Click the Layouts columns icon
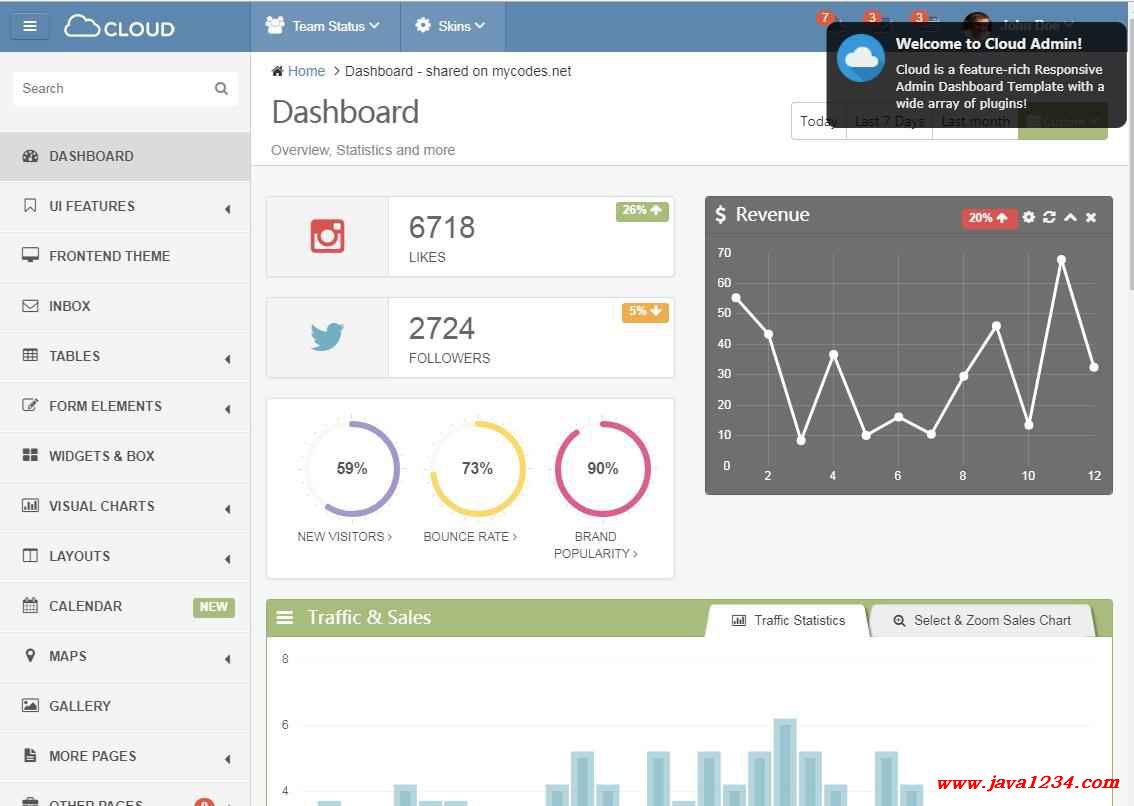The width and height of the screenshot is (1134, 806). [30, 555]
